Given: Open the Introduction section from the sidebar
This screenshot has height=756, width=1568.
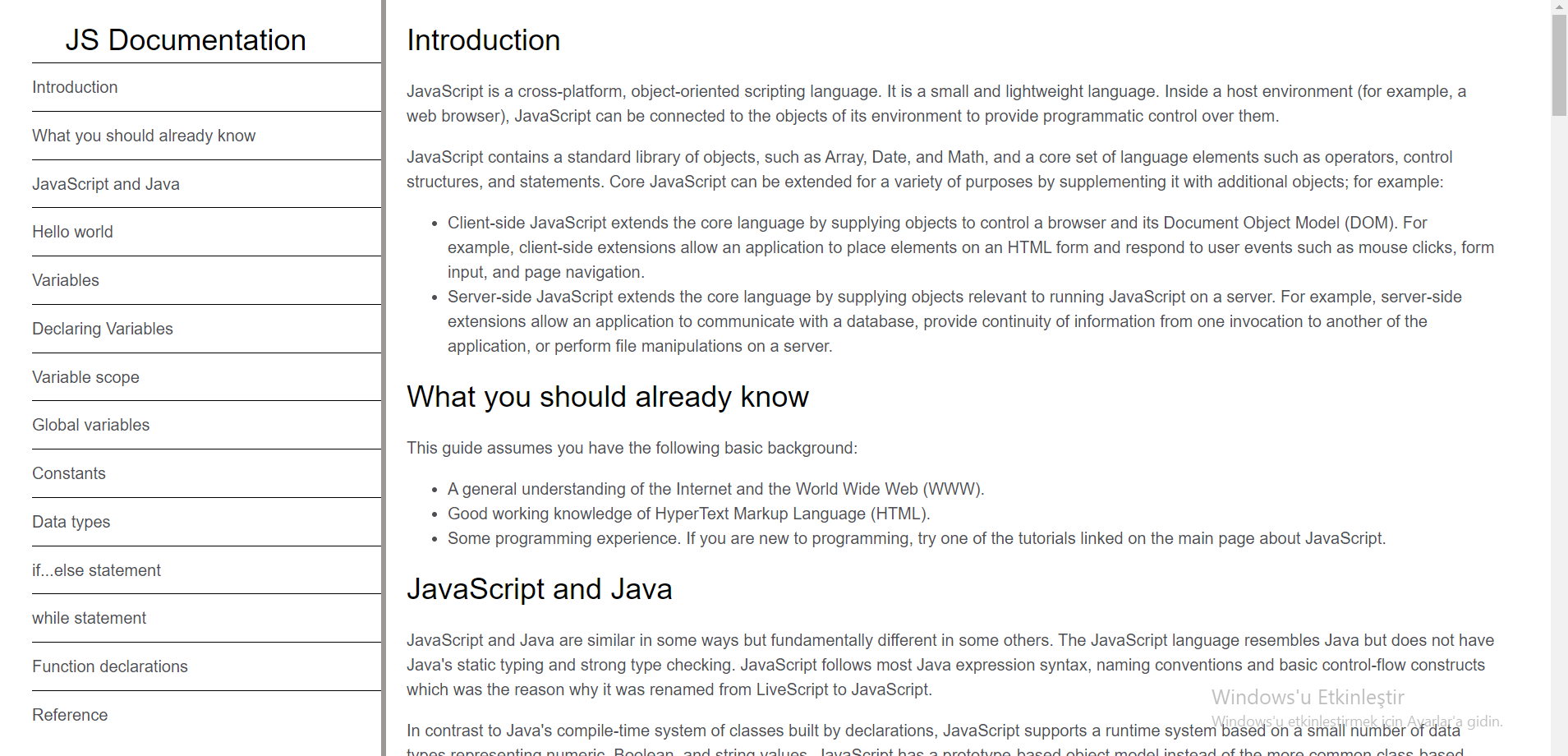Looking at the screenshot, I should coord(75,87).
